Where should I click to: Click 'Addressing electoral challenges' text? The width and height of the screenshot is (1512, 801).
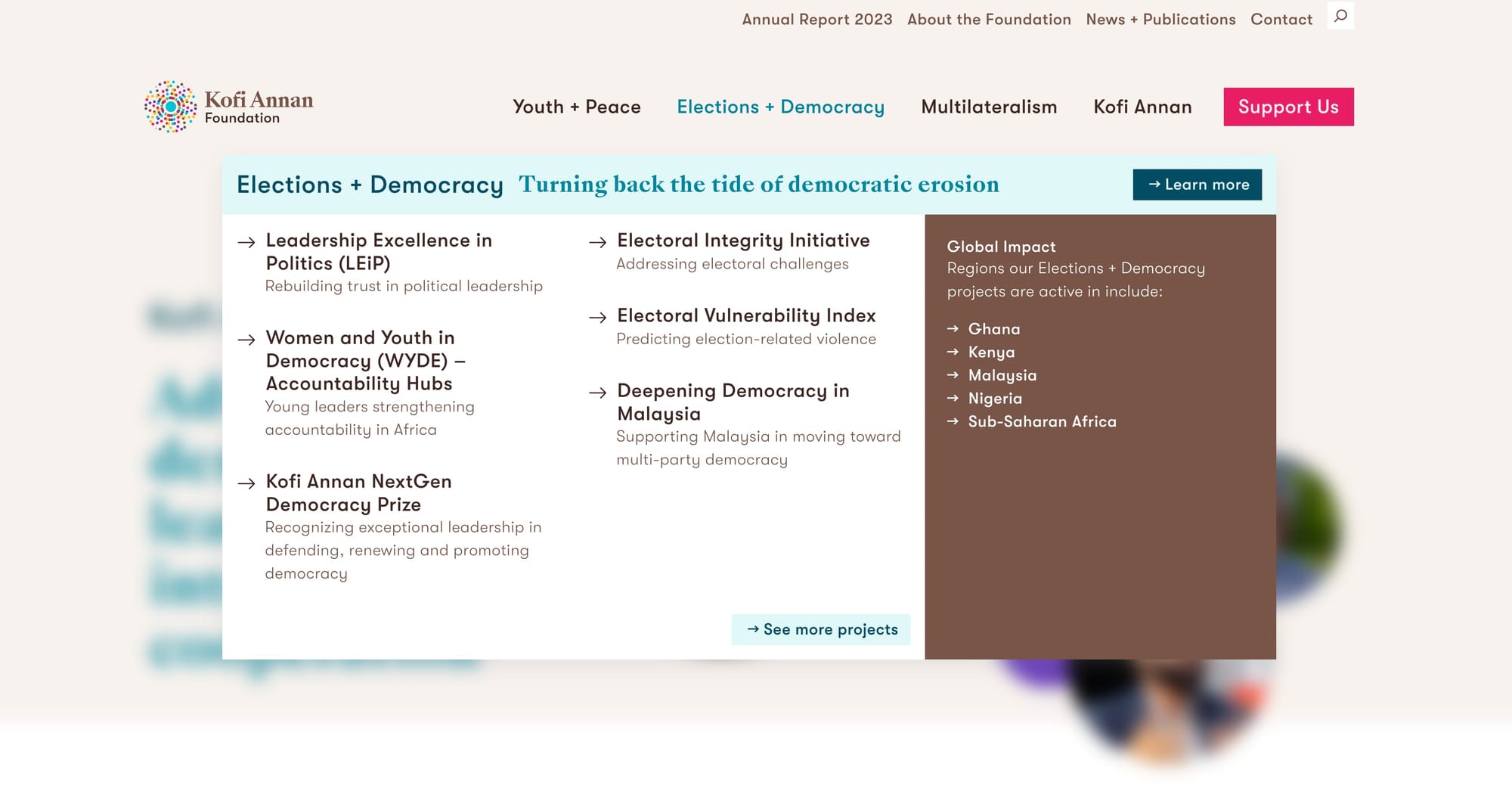[732, 264]
